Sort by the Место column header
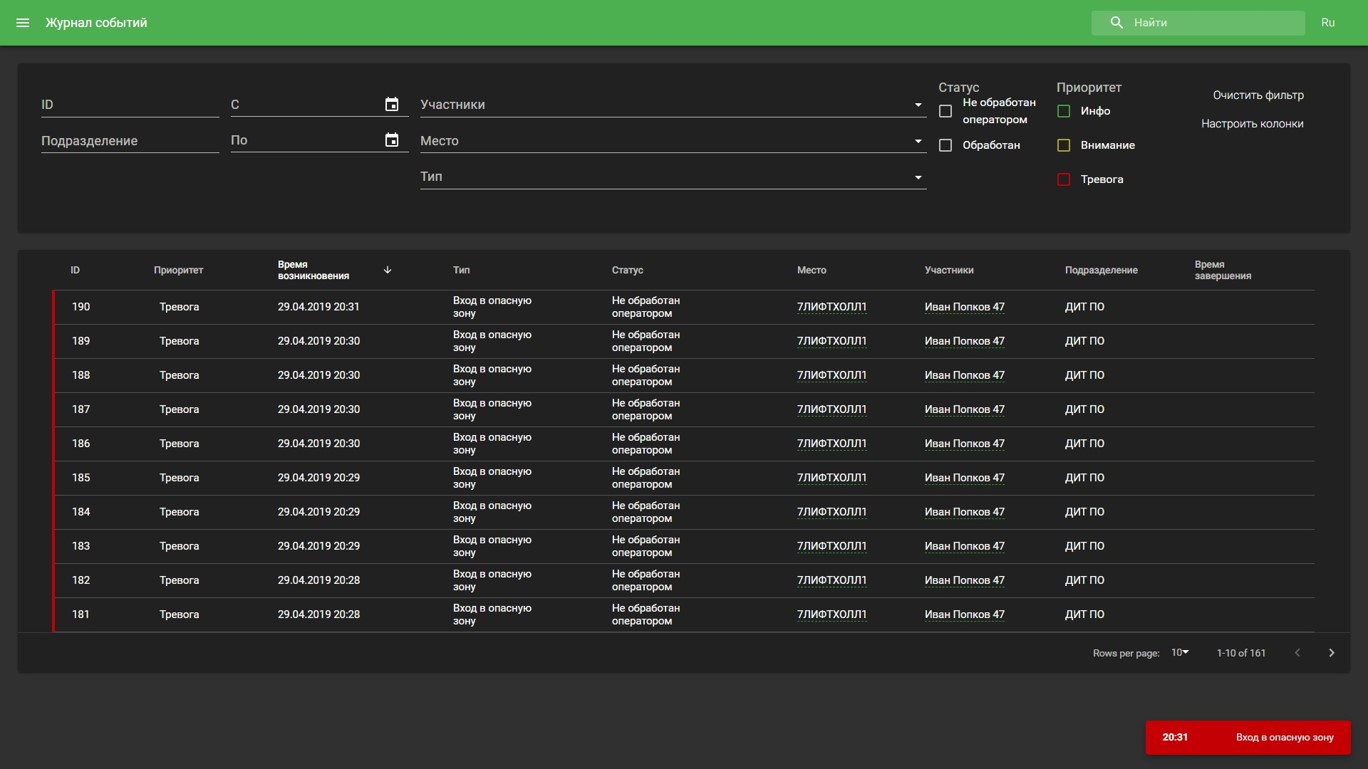1368x769 pixels. 812,270
